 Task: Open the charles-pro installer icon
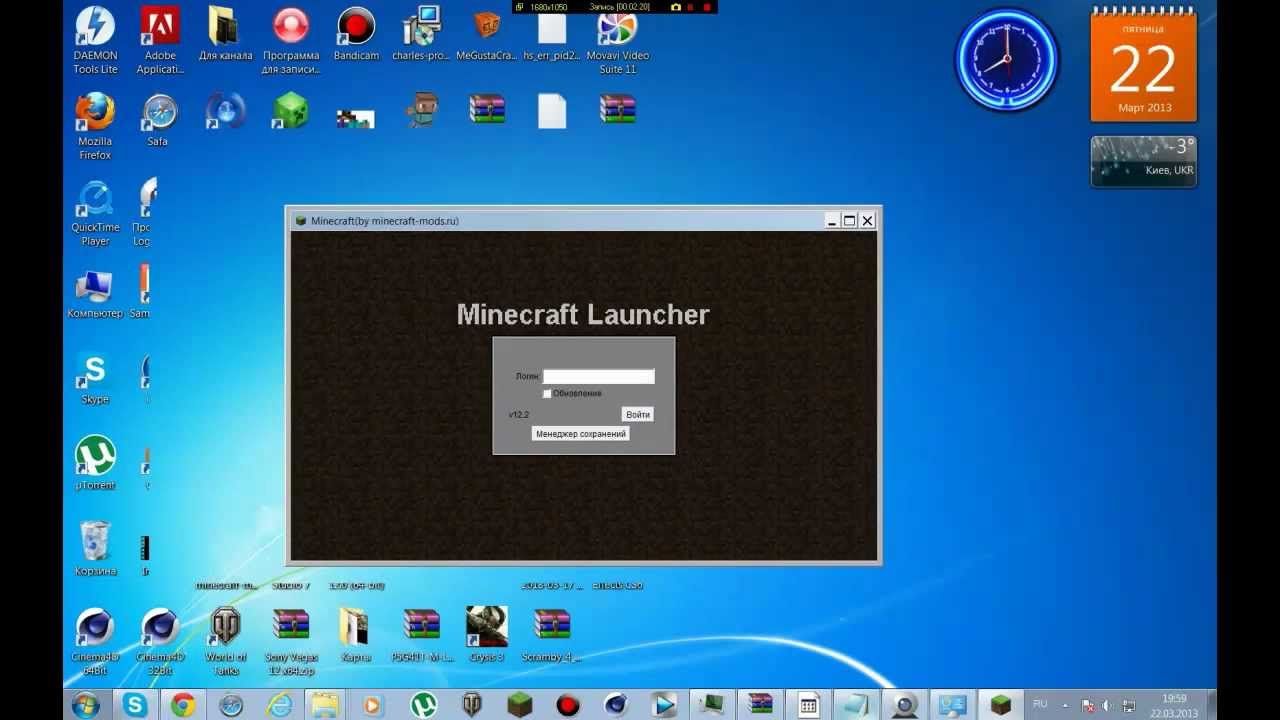(421, 34)
